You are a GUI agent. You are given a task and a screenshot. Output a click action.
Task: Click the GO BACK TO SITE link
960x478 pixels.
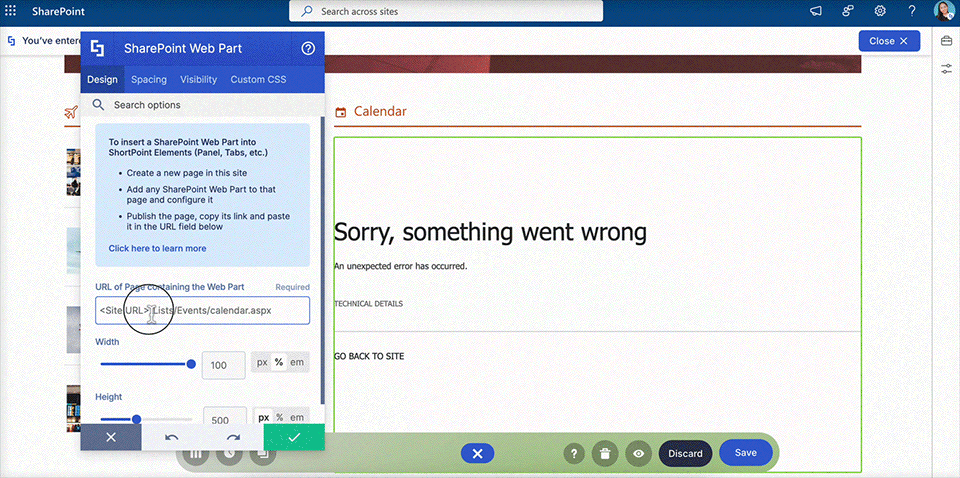point(369,356)
